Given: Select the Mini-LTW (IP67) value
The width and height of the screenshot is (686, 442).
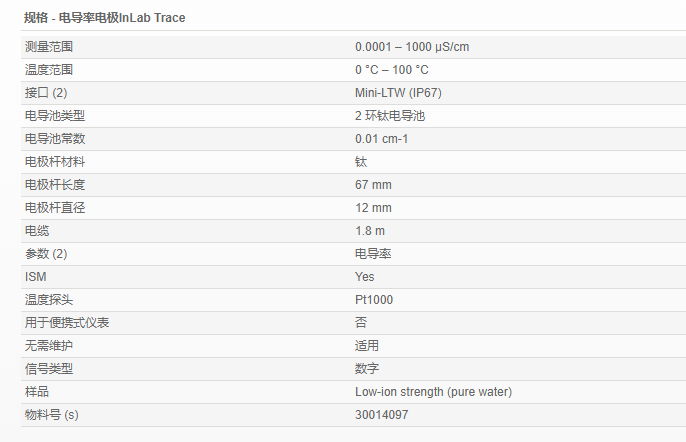Looking at the screenshot, I should pos(398,93).
